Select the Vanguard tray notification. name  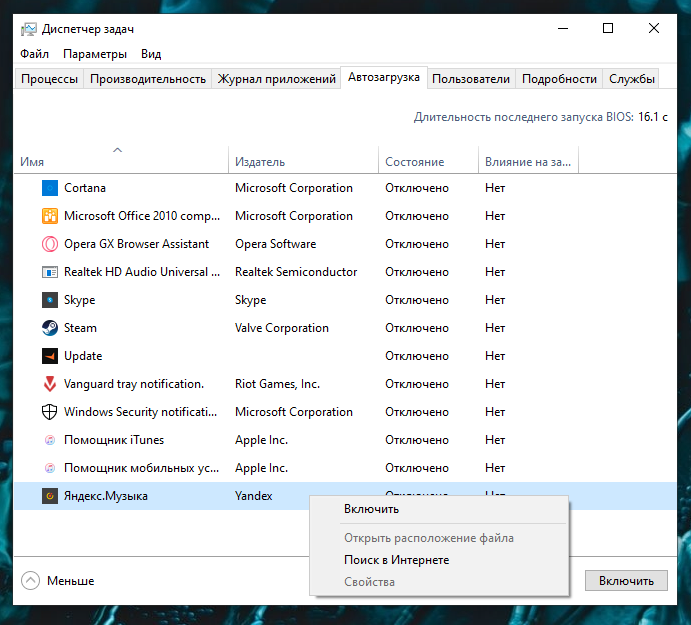(x=134, y=384)
